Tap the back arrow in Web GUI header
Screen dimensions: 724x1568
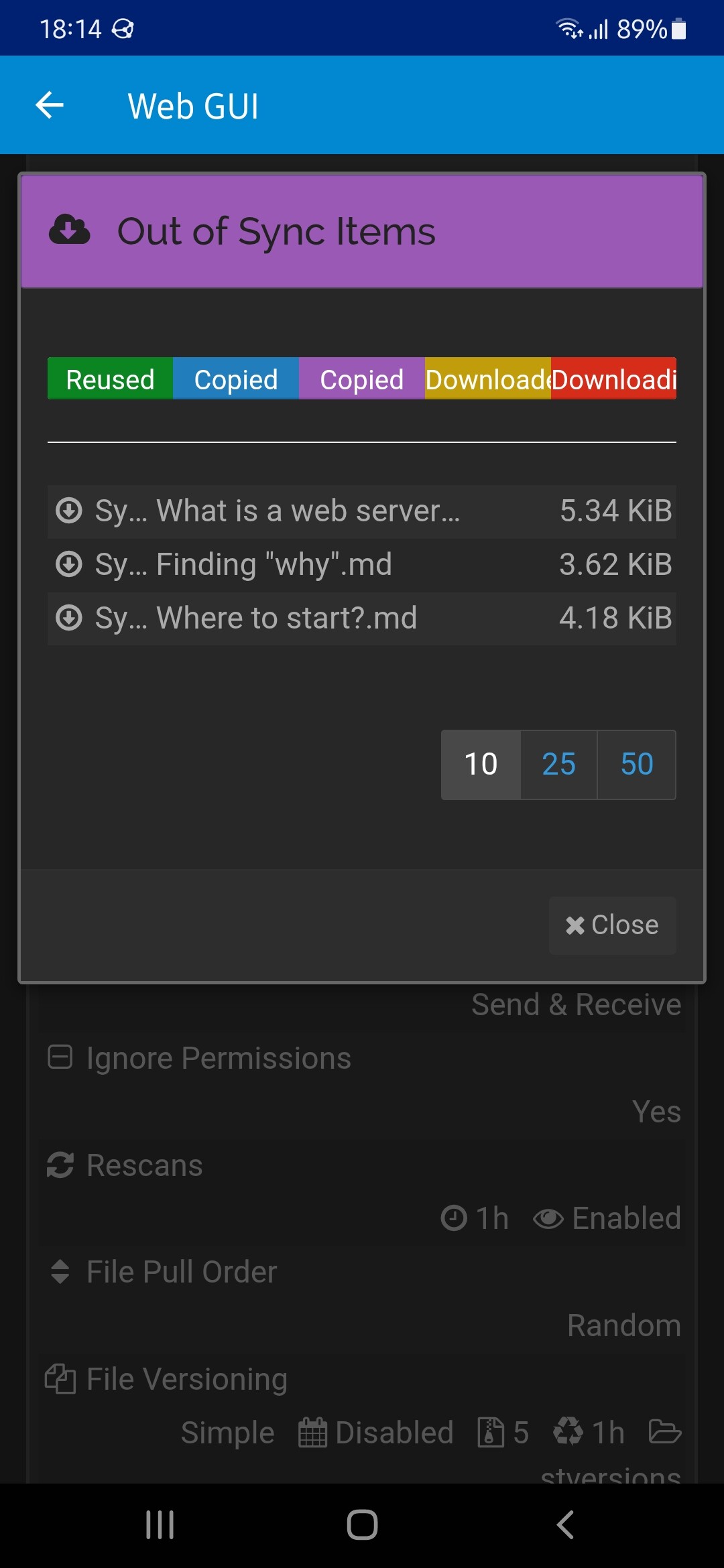tap(50, 105)
